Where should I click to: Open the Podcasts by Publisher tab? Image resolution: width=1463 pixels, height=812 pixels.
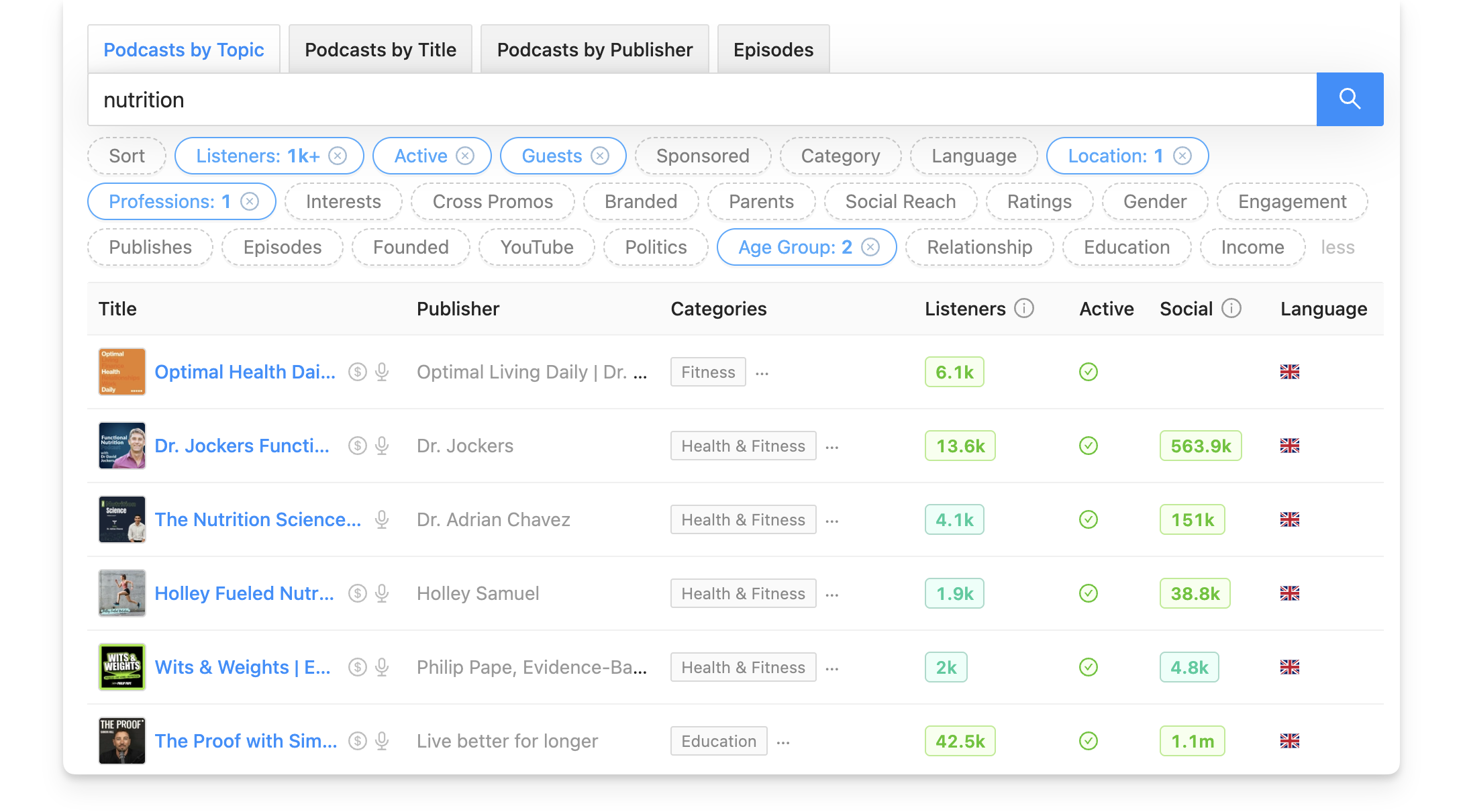tap(593, 48)
